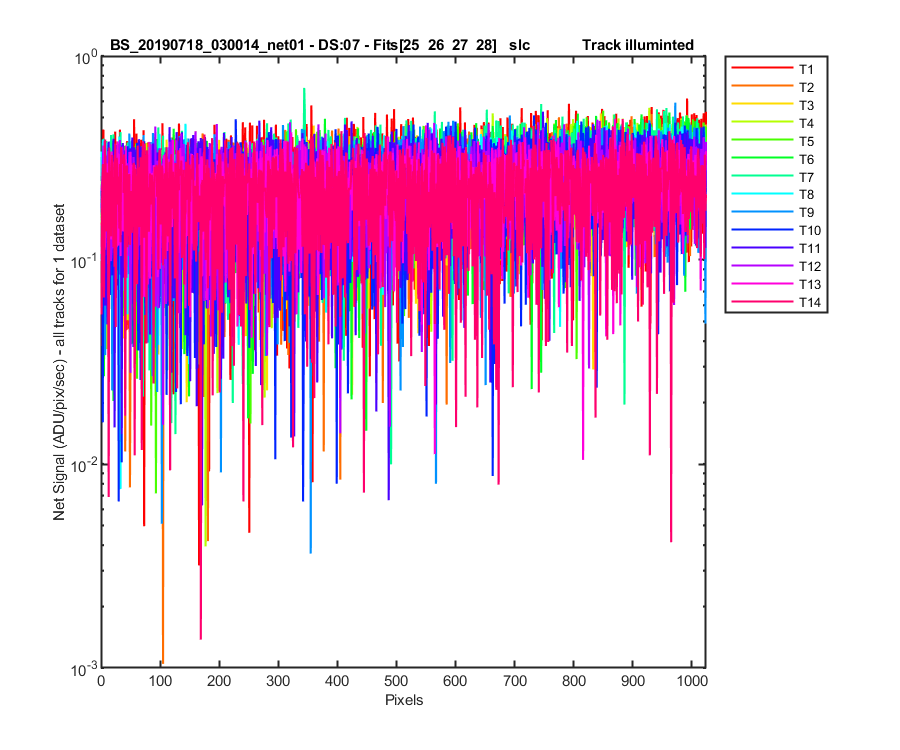
Task: Click the y-axis tick label 10^0
Action: point(86,57)
